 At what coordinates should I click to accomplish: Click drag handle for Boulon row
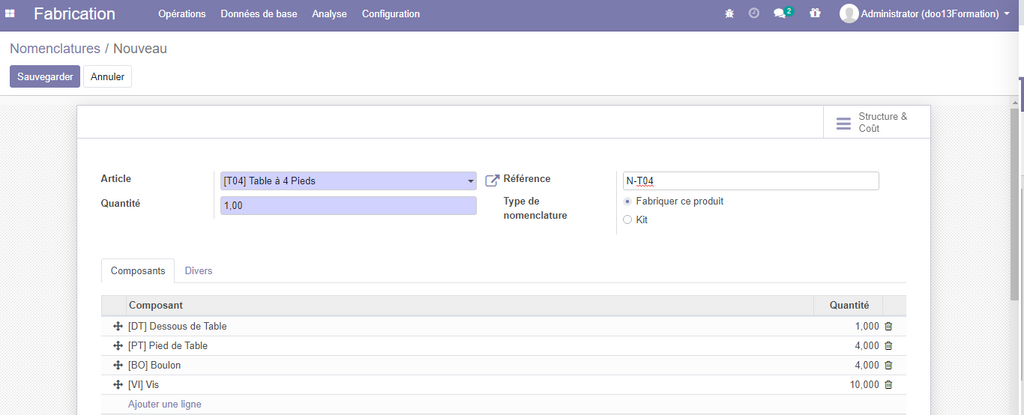pos(117,366)
